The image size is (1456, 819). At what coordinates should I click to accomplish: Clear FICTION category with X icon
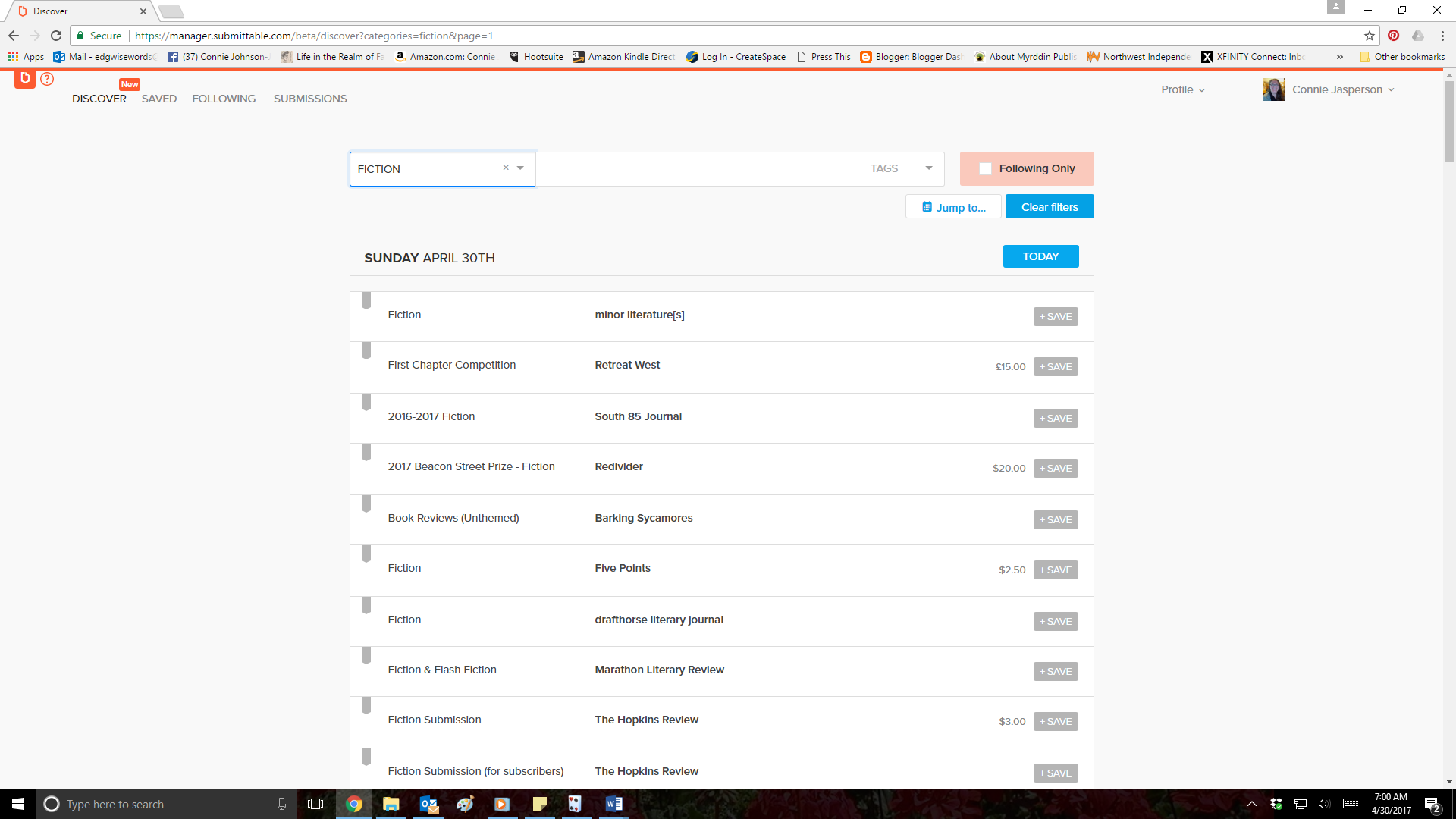click(x=506, y=168)
